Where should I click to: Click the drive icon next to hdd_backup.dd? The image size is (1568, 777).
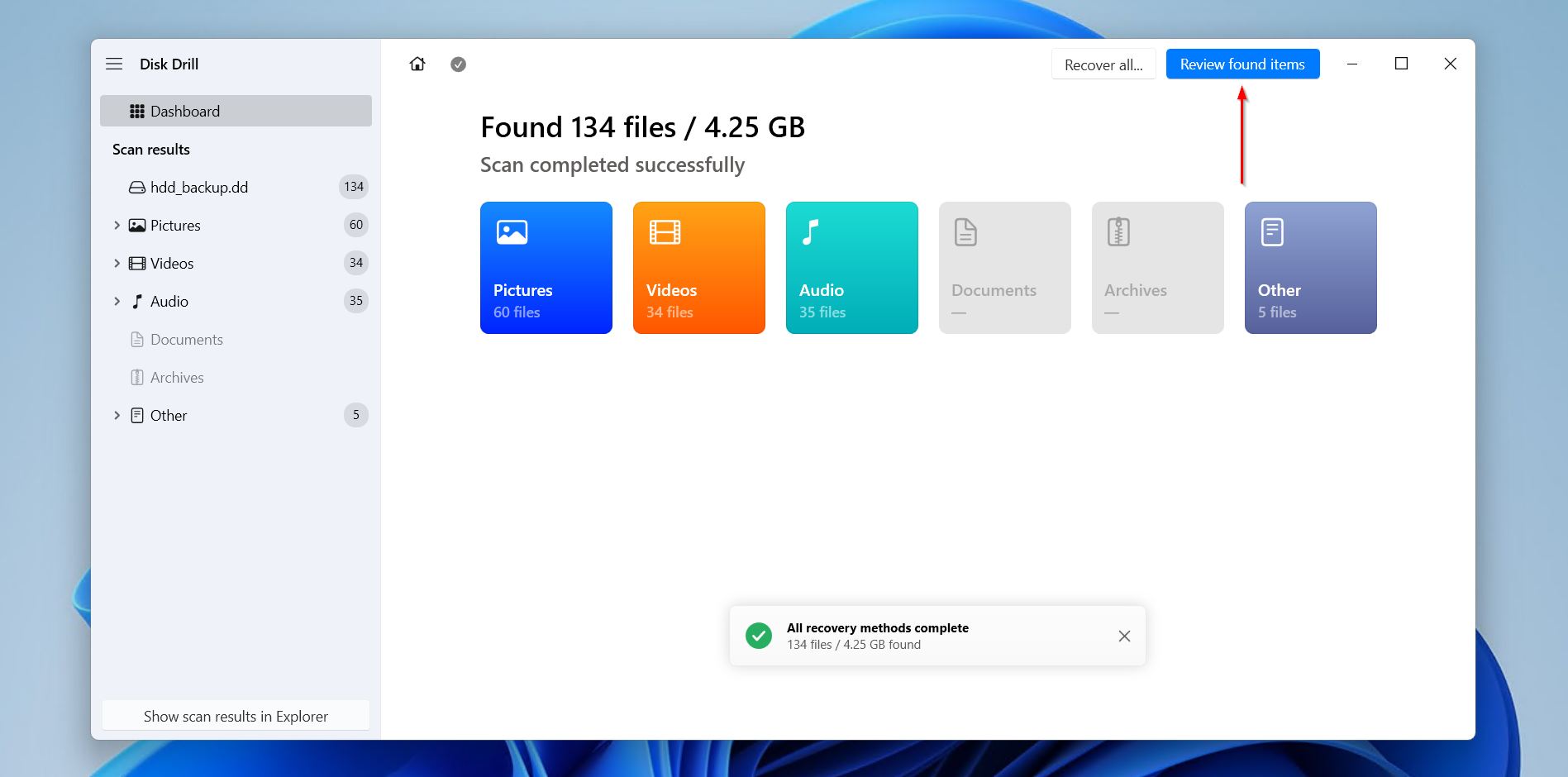pyautogui.click(x=137, y=187)
